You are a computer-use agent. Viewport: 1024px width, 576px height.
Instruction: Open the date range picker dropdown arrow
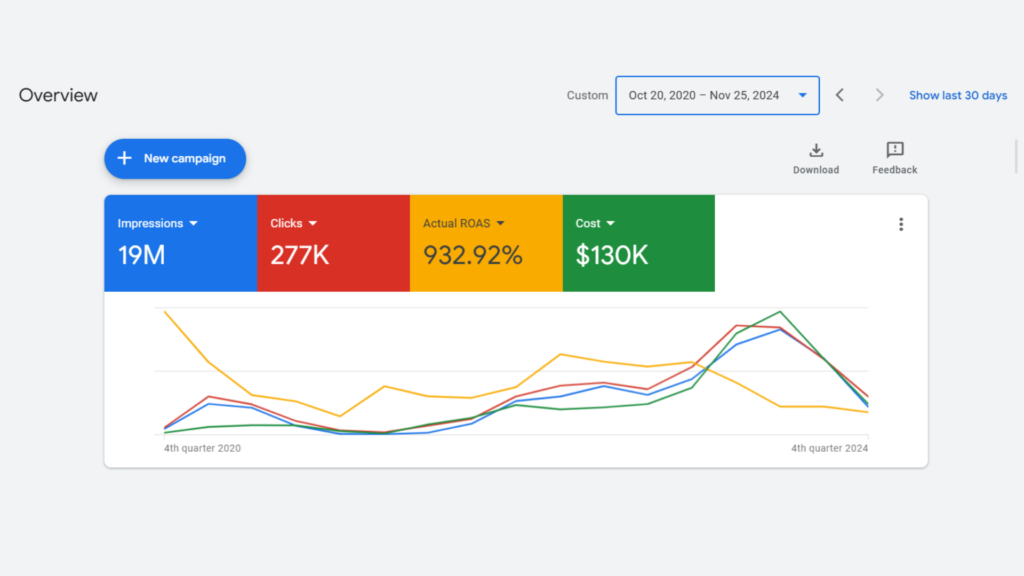point(802,95)
